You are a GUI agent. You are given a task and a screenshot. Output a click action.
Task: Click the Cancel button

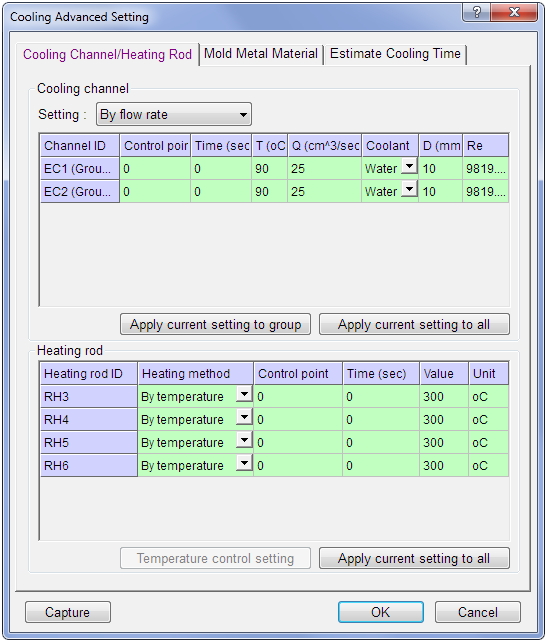coord(478,612)
